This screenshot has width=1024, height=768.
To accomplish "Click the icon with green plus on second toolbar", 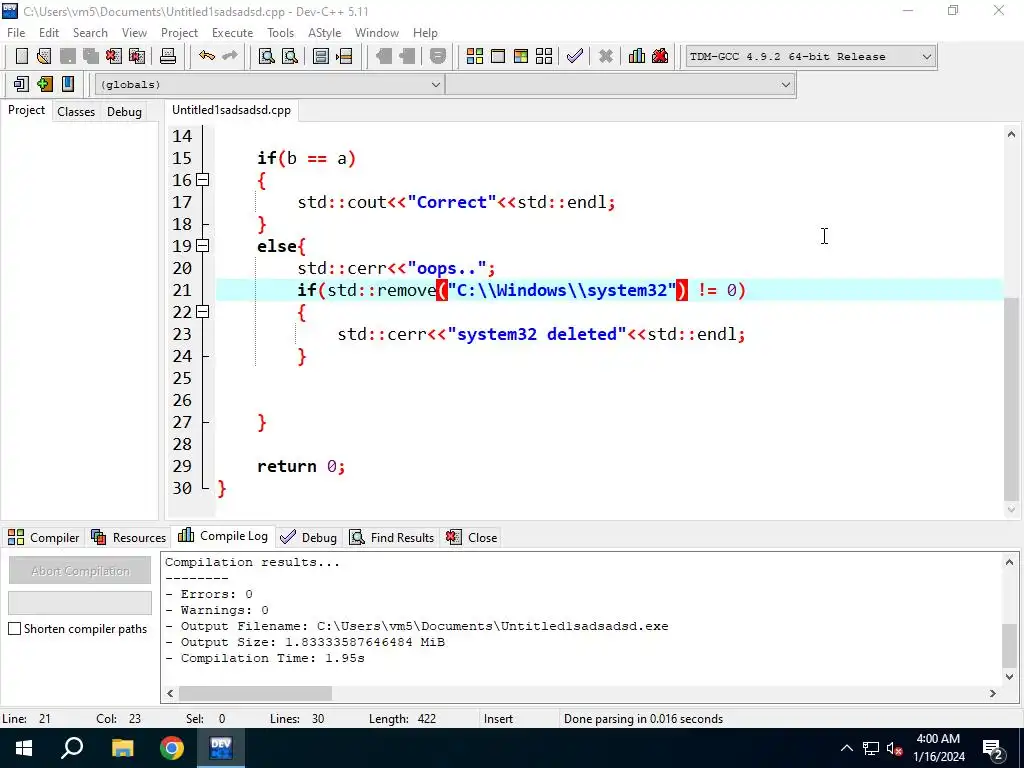I will click(x=44, y=84).
